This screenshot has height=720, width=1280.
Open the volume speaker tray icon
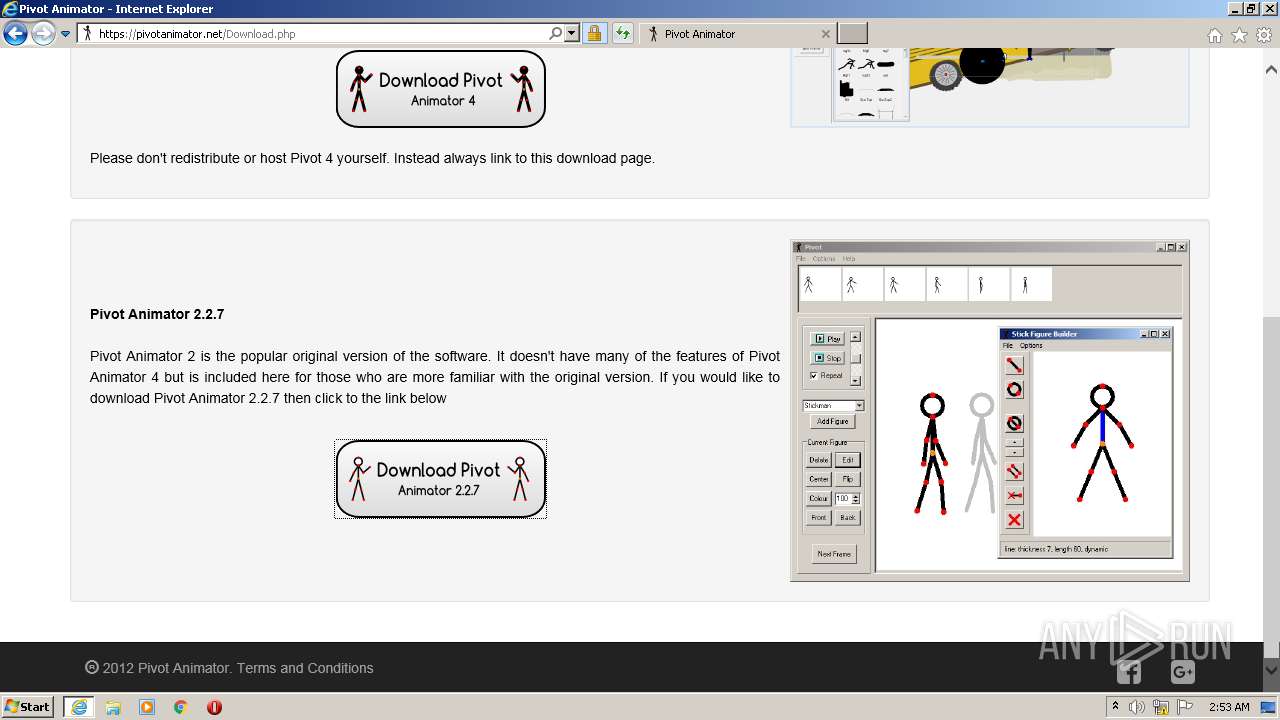click(x=1137, y=707)
